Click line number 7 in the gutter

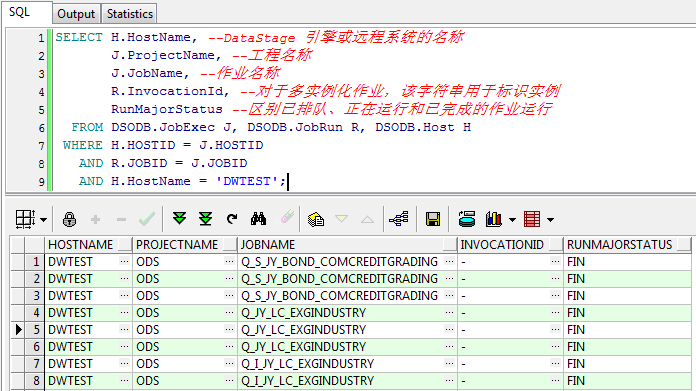click(x=41, y=146)
